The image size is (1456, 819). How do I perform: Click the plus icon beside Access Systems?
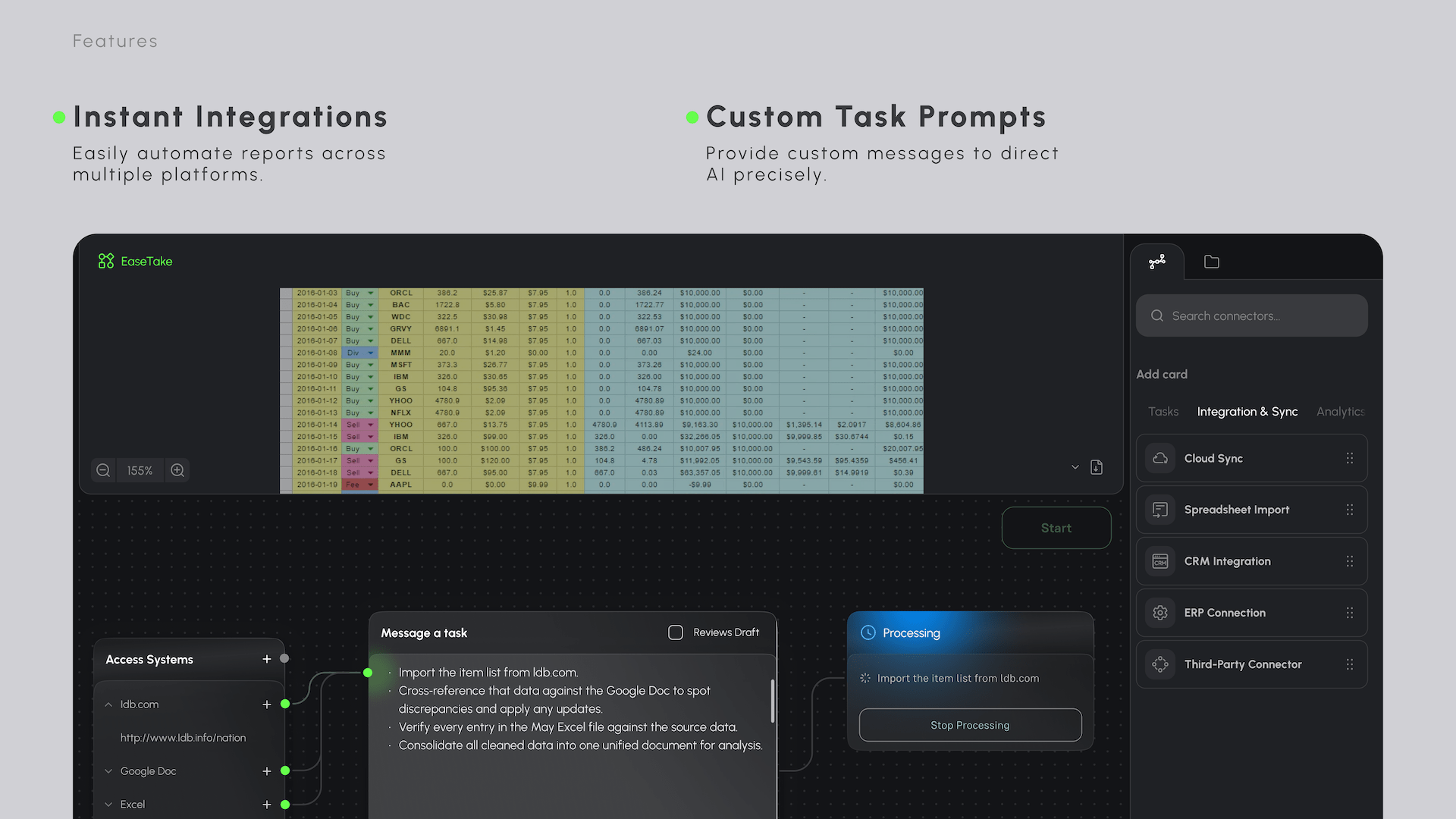266,659
